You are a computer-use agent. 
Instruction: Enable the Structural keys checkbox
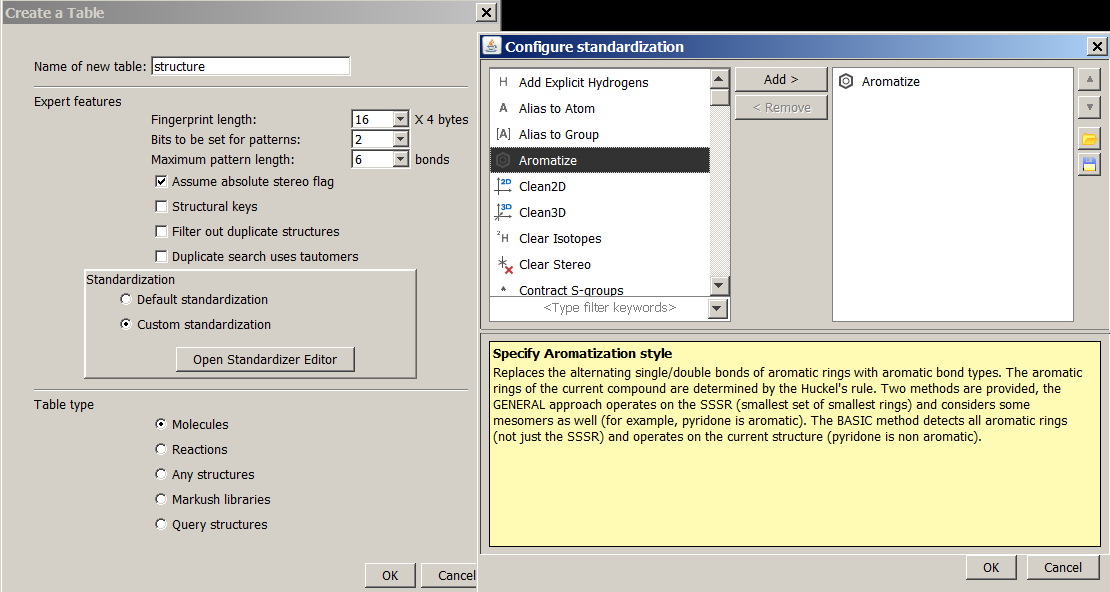[x=161, y=205]
